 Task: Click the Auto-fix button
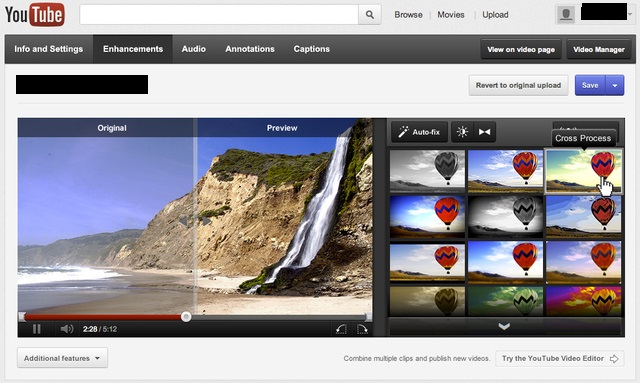pyautogui.click(x=420, y=132)
